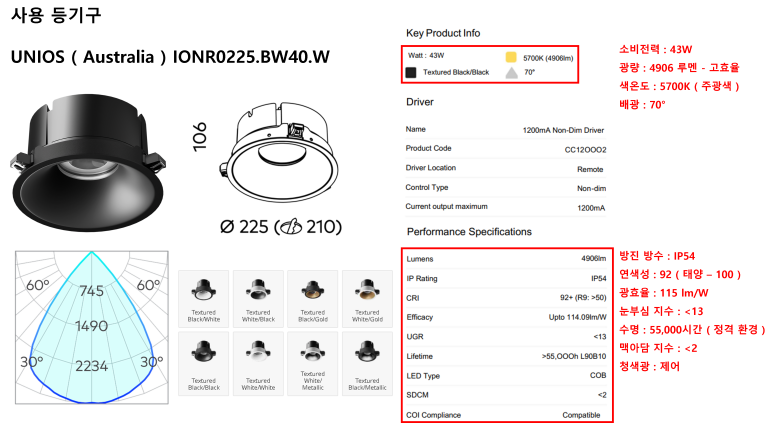Click the IP Rating value 'IP54'

click(x=599, y=279)
